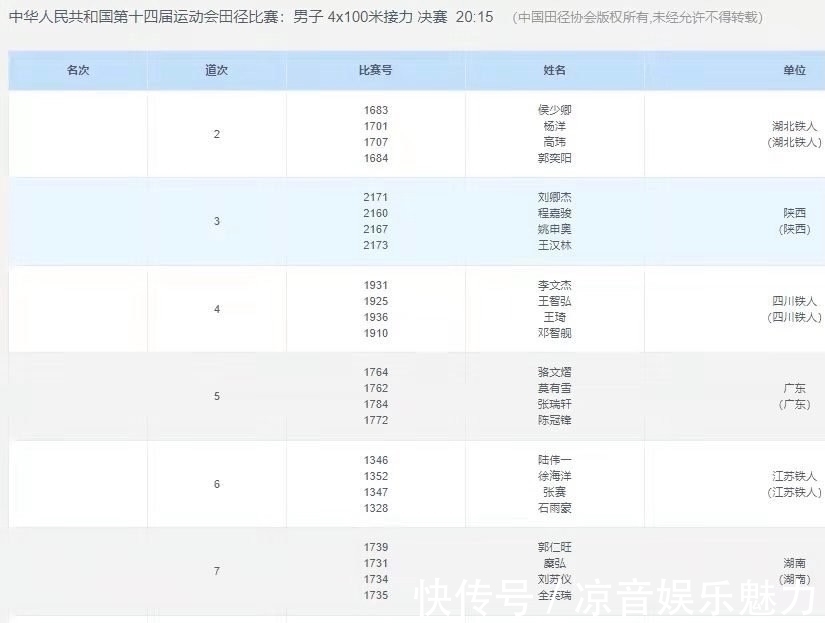Click the unit line 江苏铁人 (no parentheses) in lane 6
The height and width of the screenshot is (623, 825).
point(794,476)
